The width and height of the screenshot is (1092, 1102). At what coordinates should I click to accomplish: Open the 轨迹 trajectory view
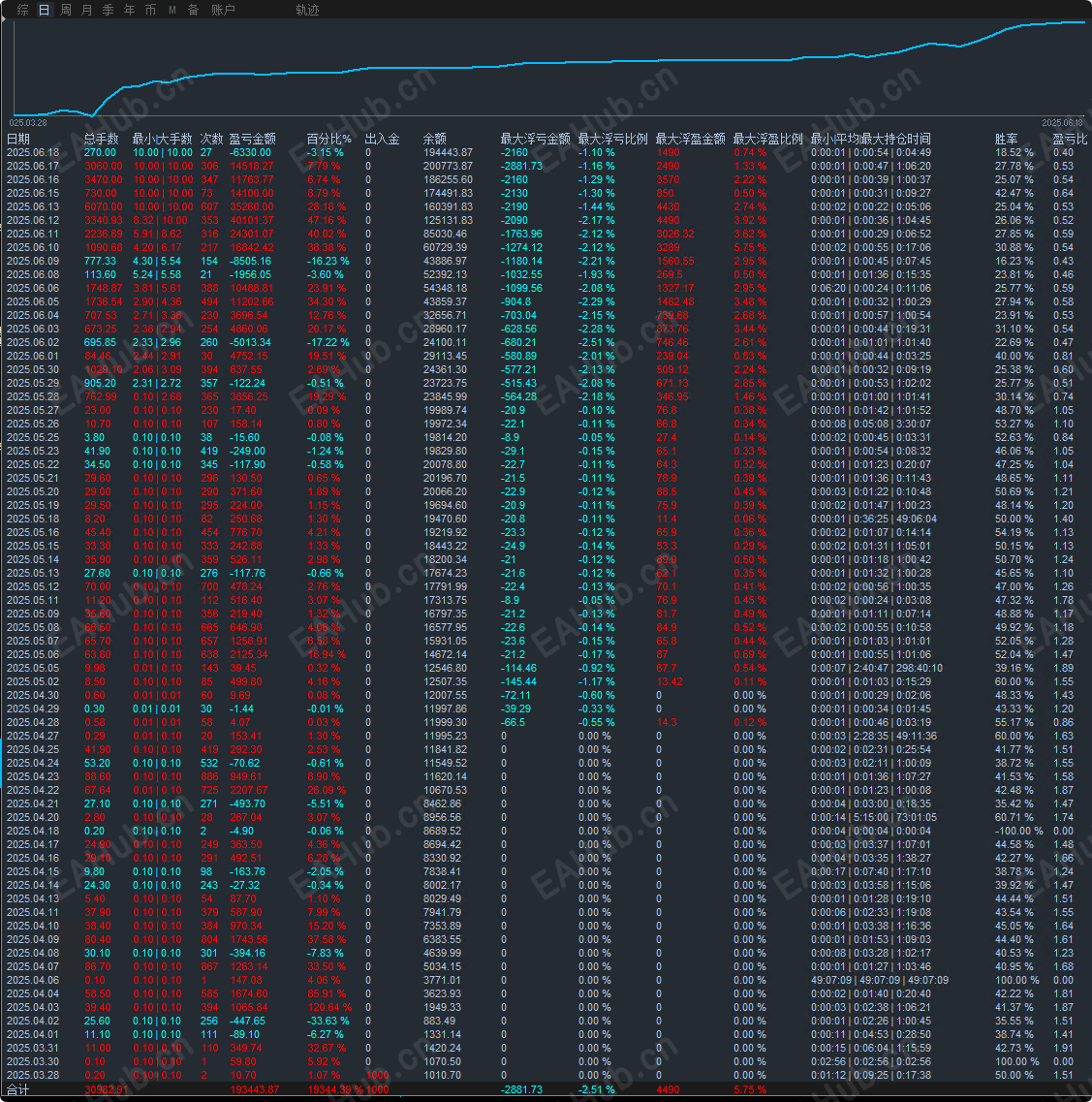pos(307,10)
